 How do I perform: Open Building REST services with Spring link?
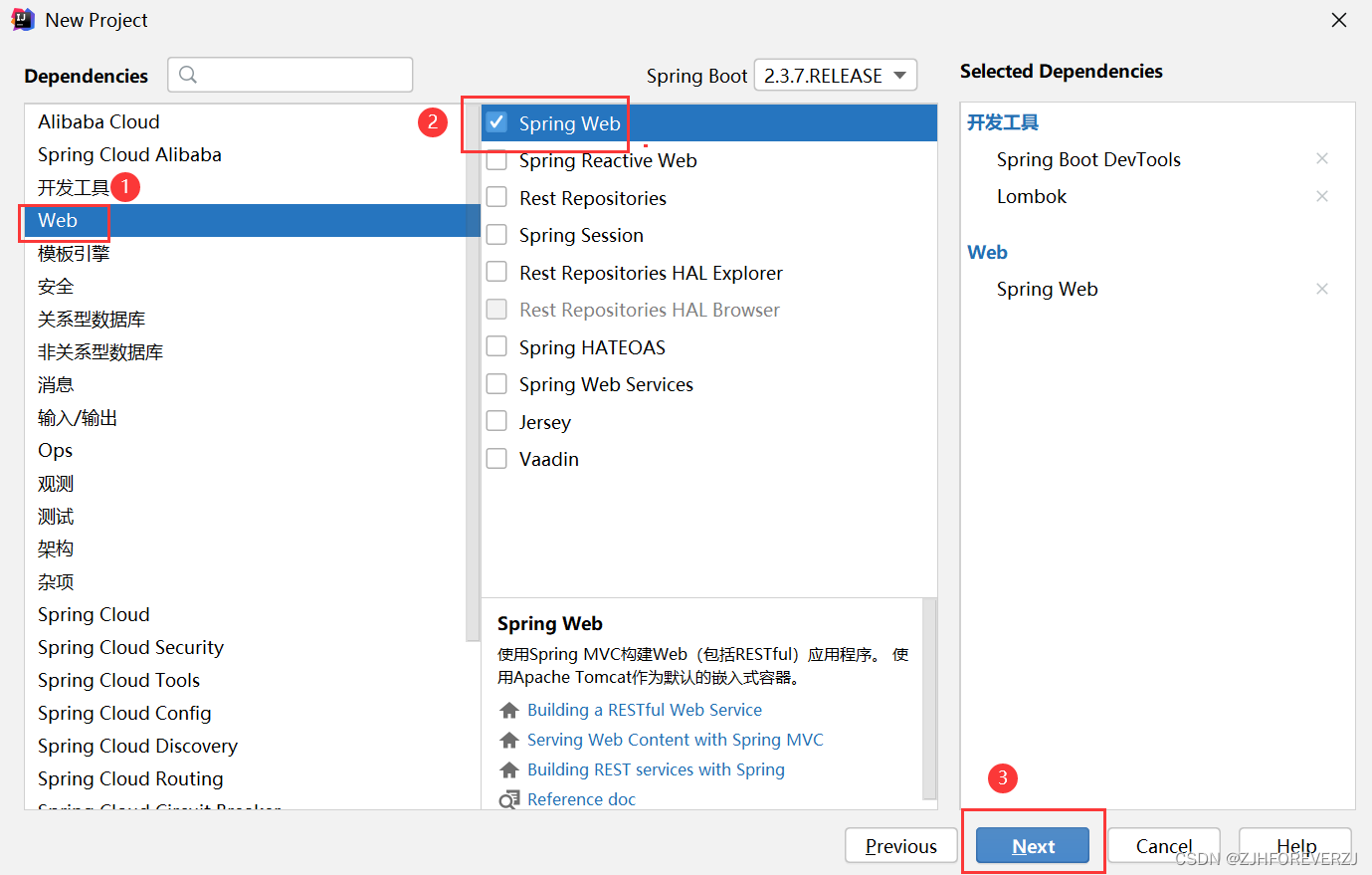(656, 769)
